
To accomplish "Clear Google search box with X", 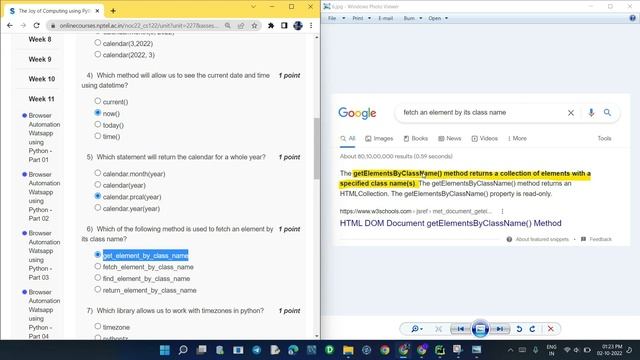I will (x=571, y=113).
